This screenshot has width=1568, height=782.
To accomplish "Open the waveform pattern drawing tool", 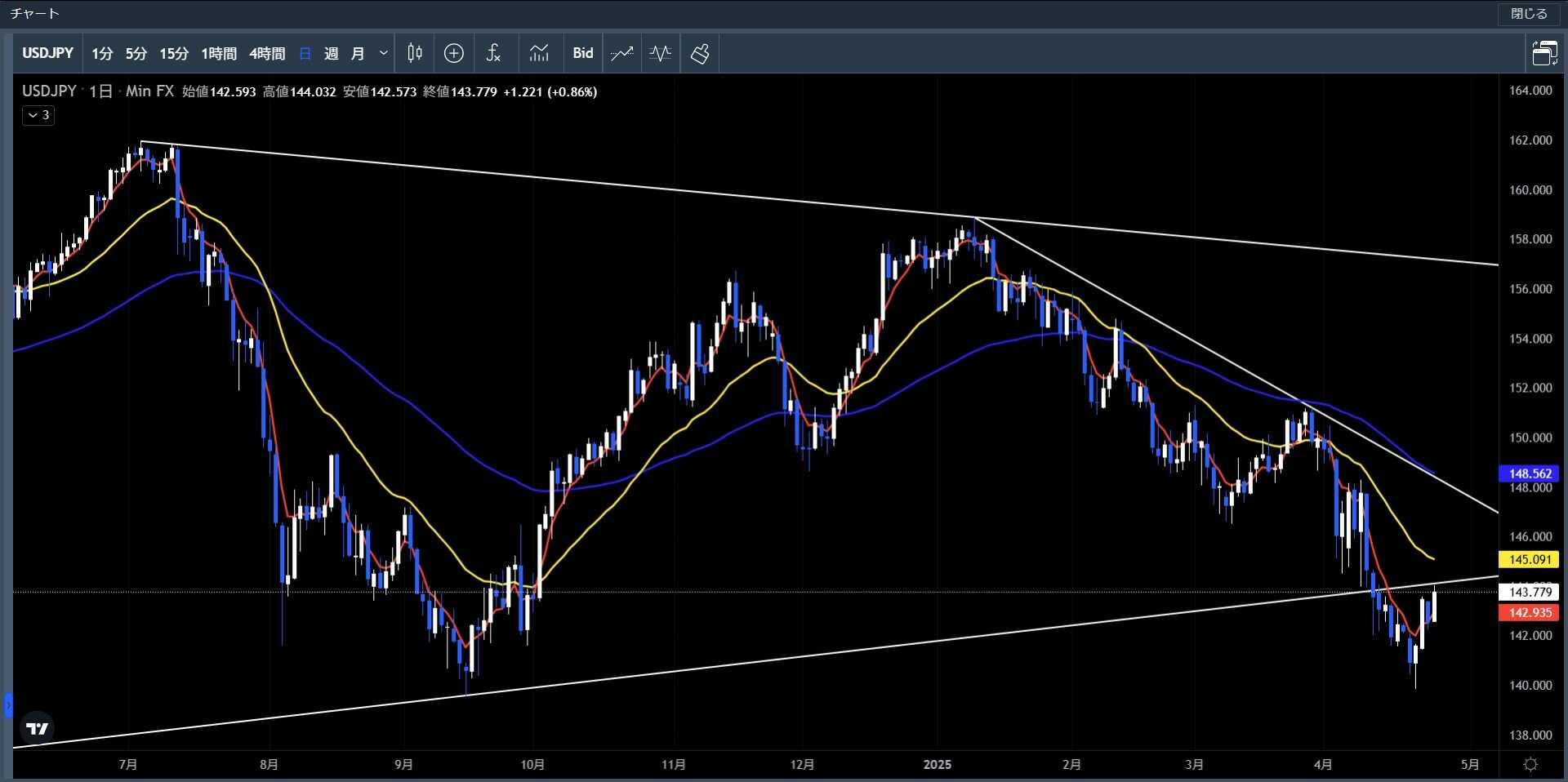I will [x=661, y=53].
